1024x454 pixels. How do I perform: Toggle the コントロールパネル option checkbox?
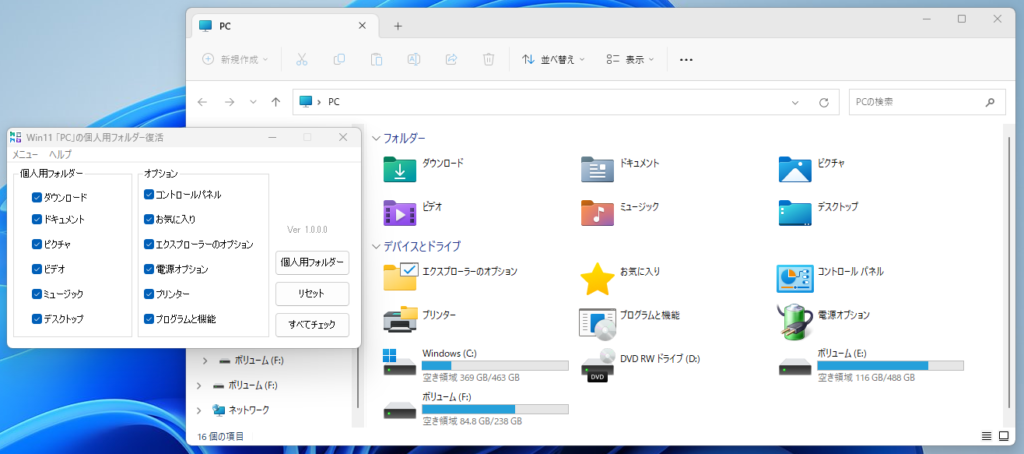[x=149, y=194]
